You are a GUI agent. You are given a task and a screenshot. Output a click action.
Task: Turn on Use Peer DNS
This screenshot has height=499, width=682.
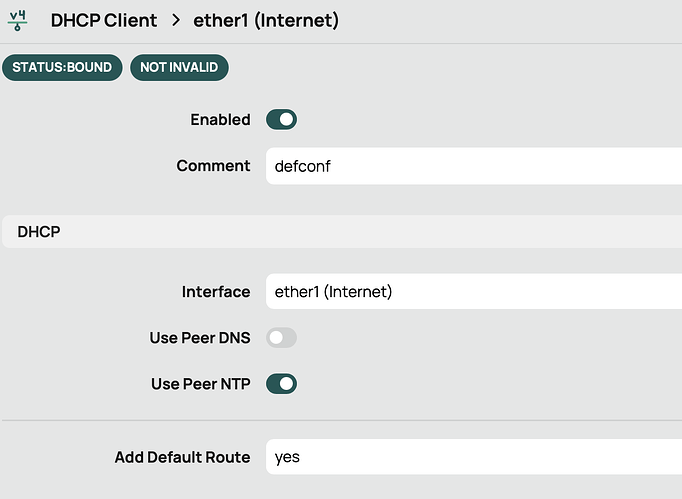coord(281,338)
